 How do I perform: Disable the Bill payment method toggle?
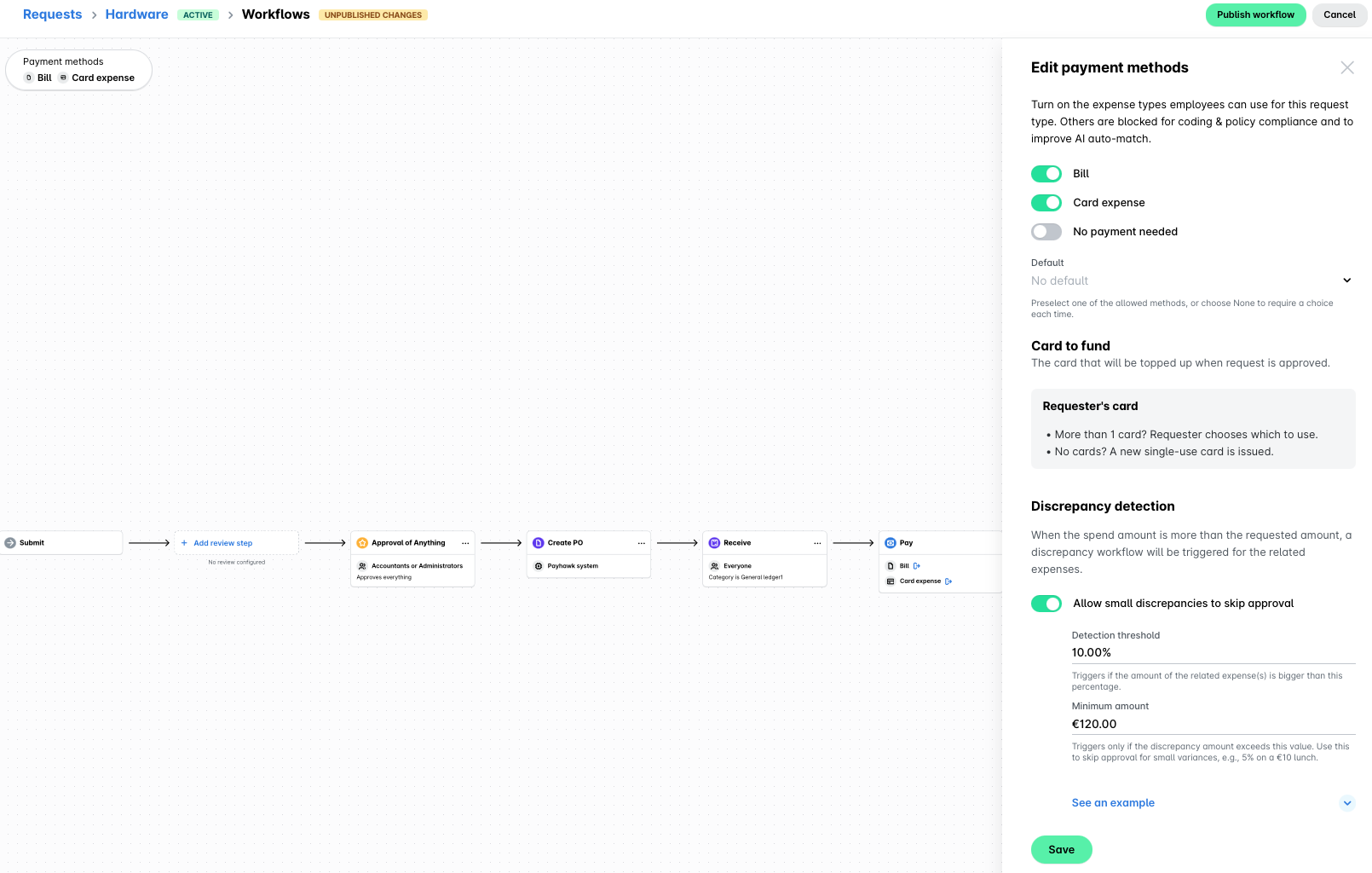[1046, 173]
